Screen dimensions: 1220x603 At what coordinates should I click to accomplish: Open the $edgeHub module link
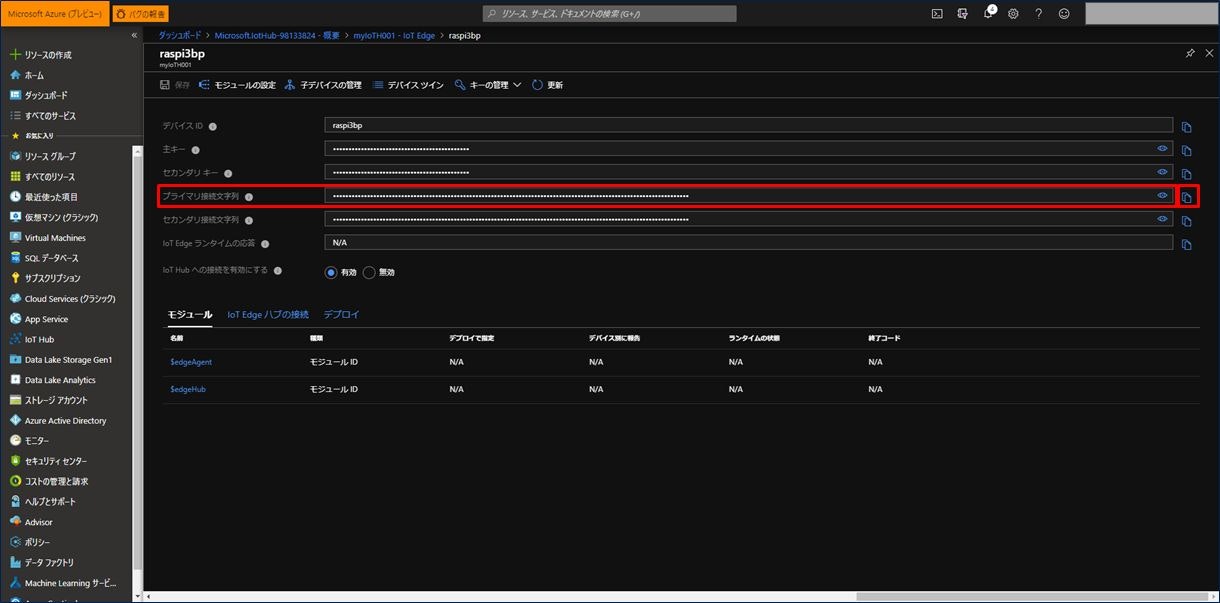(188, 389)
